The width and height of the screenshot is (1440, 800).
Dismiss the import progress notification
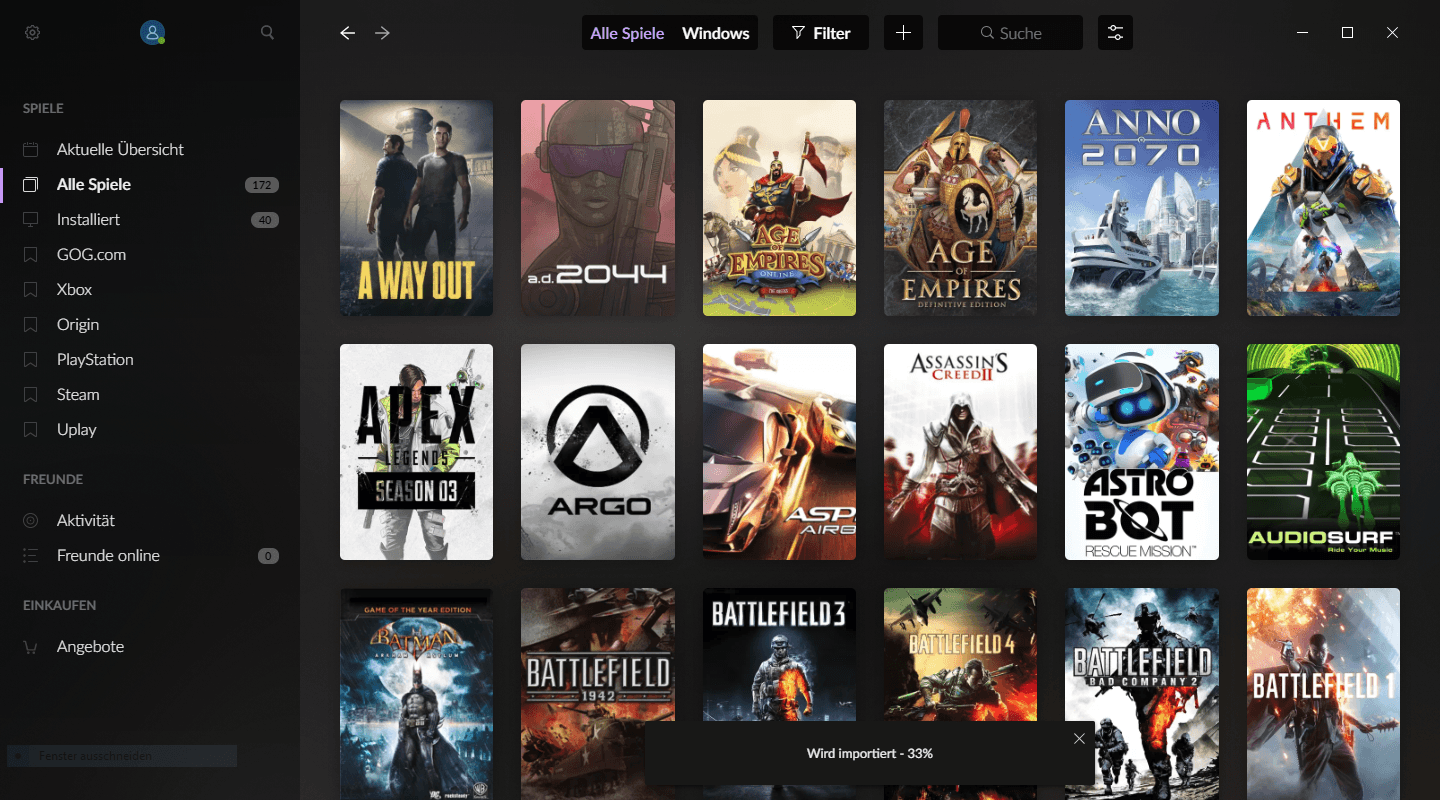click(1079, 739)
